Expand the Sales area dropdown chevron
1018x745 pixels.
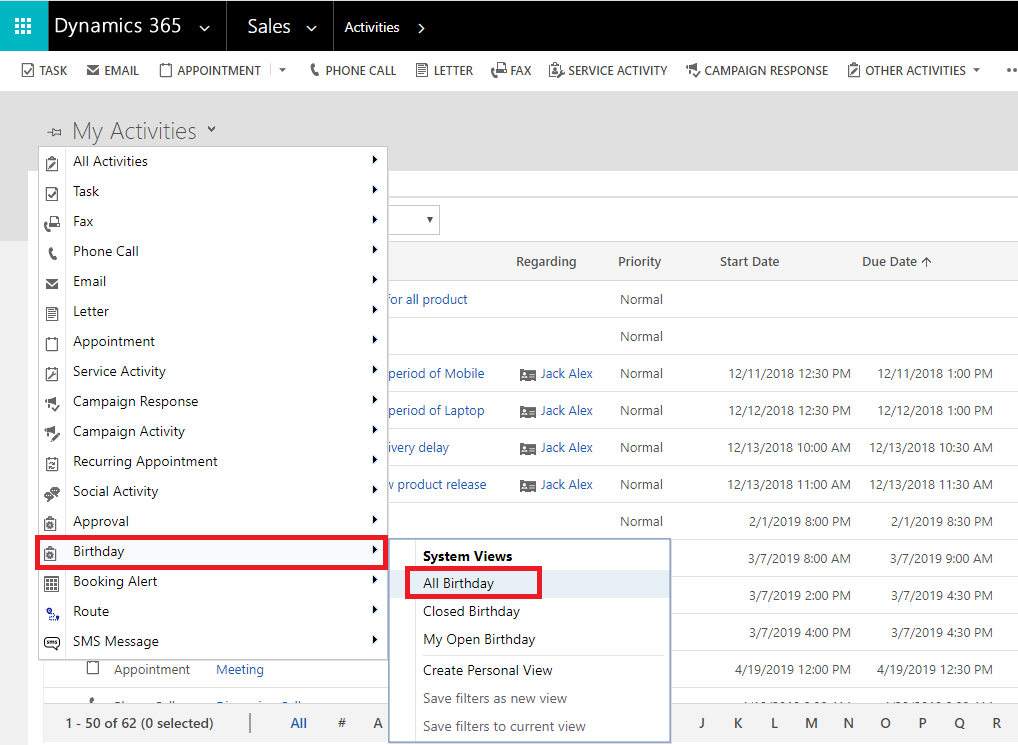point(312,29)
